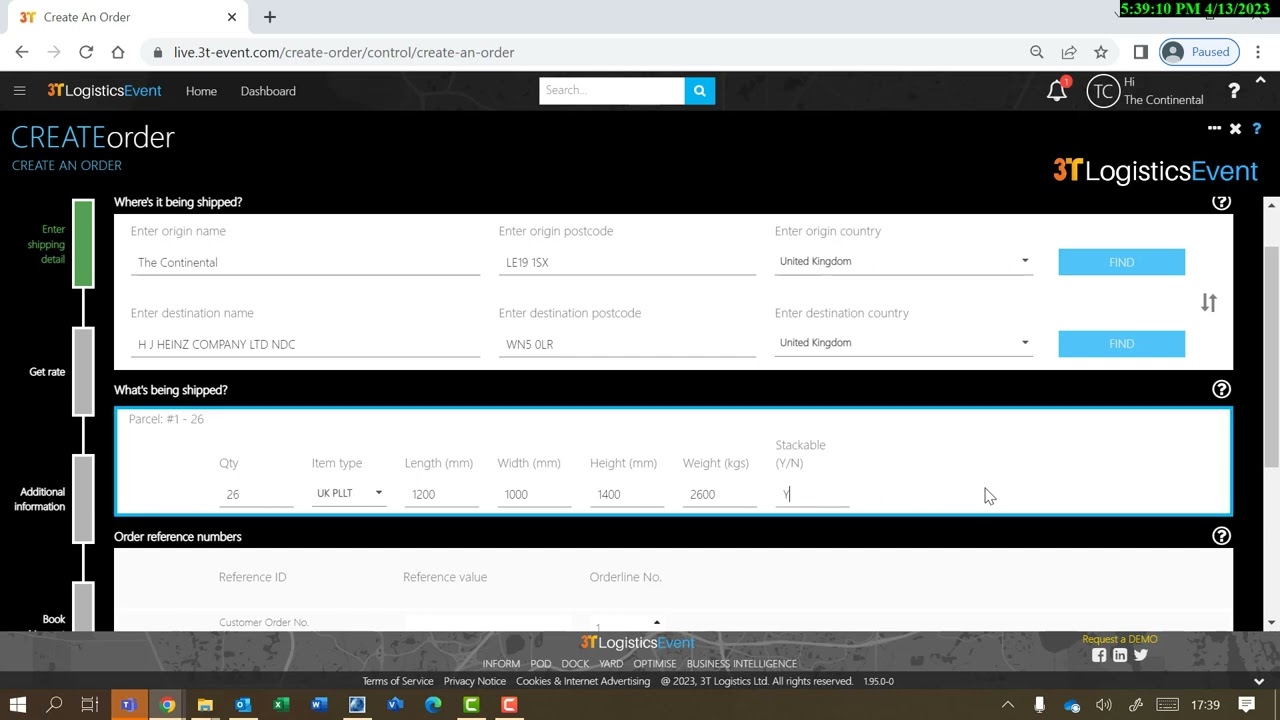Image resolution: width=1280 pixels, height=720 pixels.
Task: Click the scrollbar down arrow
Action: pyautogui.click(x=1271, y=623)
